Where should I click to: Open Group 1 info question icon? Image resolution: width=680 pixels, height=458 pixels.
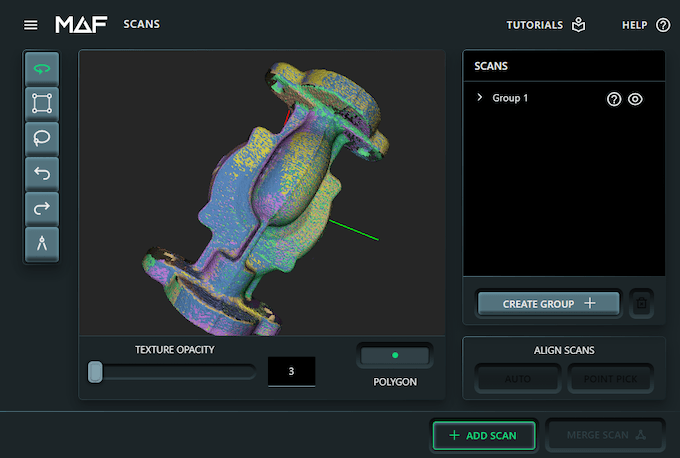(x=614, y=99)
